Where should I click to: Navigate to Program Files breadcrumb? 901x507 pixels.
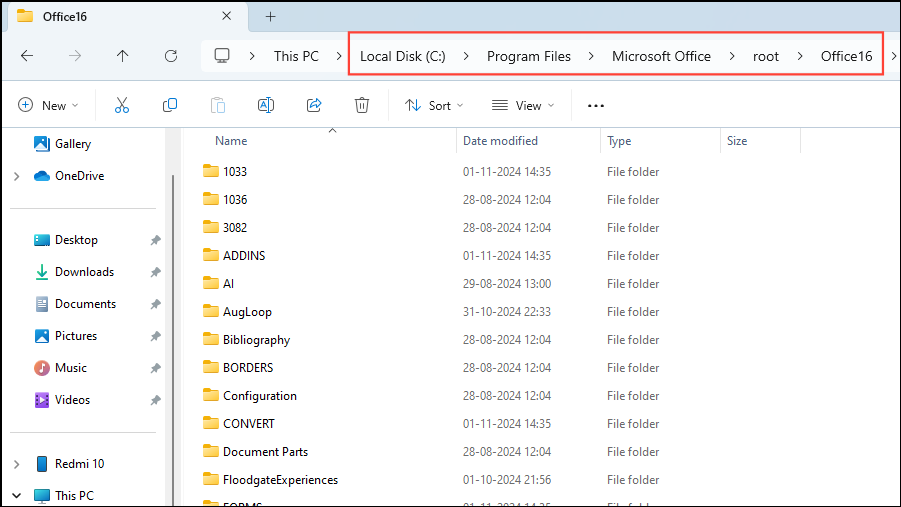pos(529,56)
